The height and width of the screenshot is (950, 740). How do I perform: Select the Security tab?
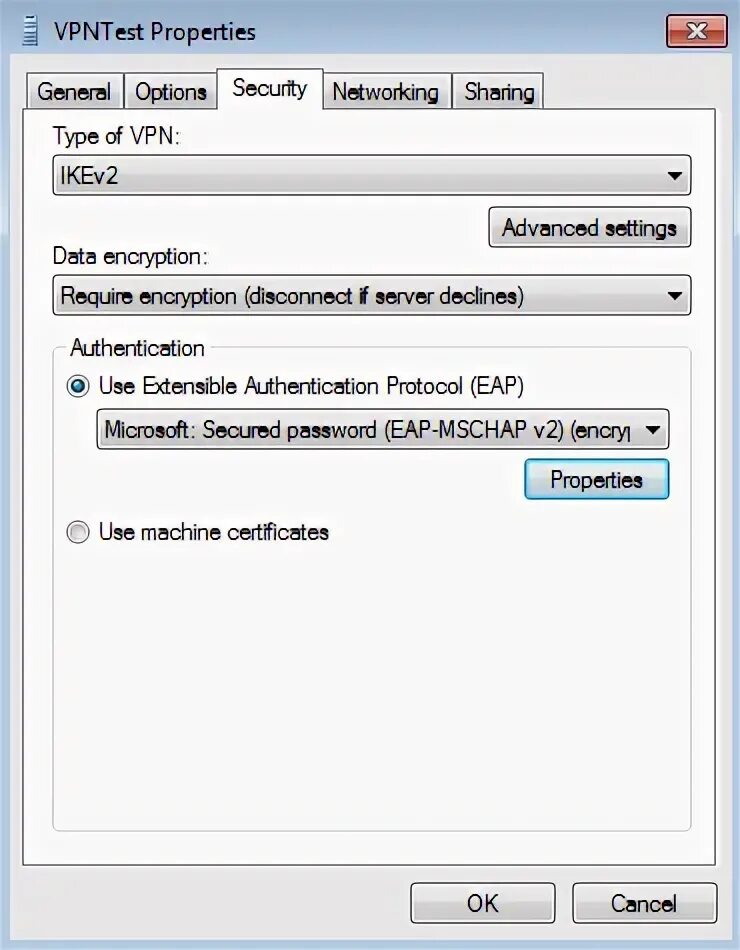point(270,88)
